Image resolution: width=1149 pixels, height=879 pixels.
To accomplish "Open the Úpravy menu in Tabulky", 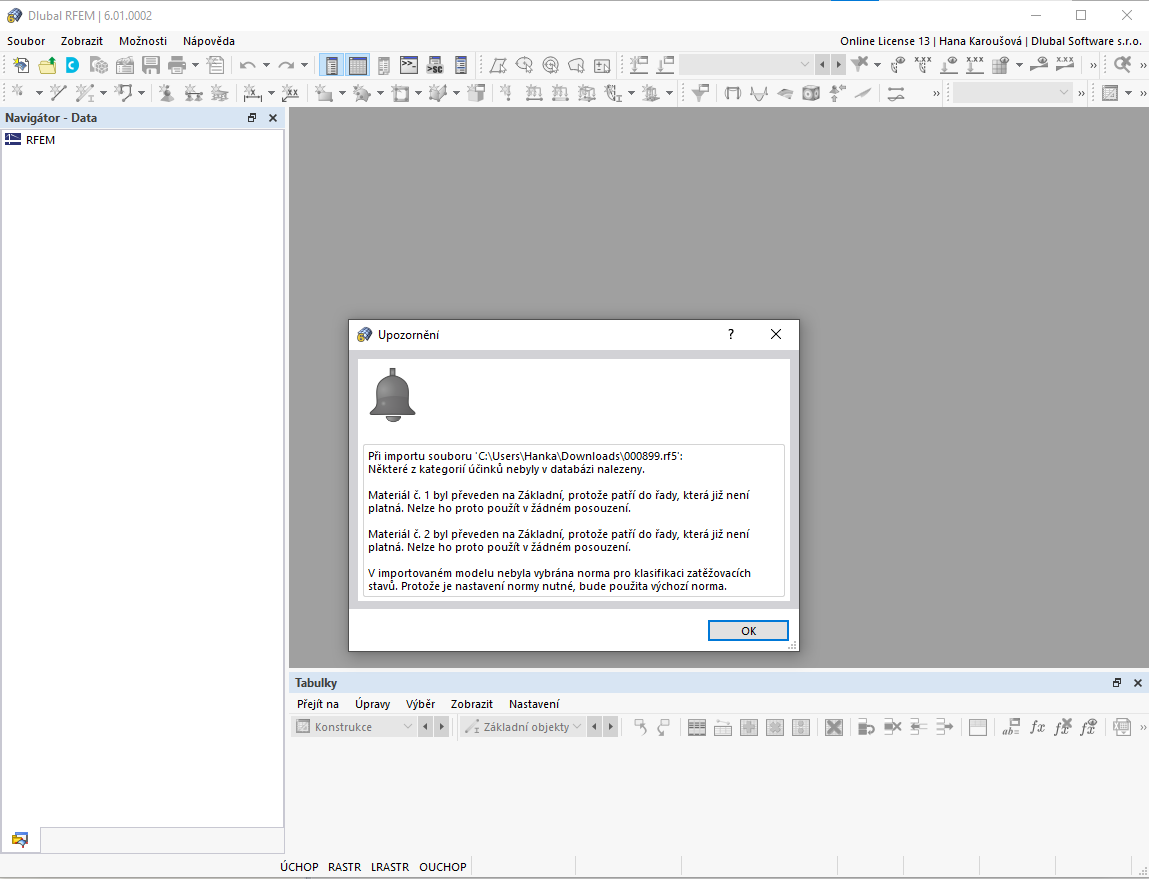I will pyautogui.click(x=372, y=704).
